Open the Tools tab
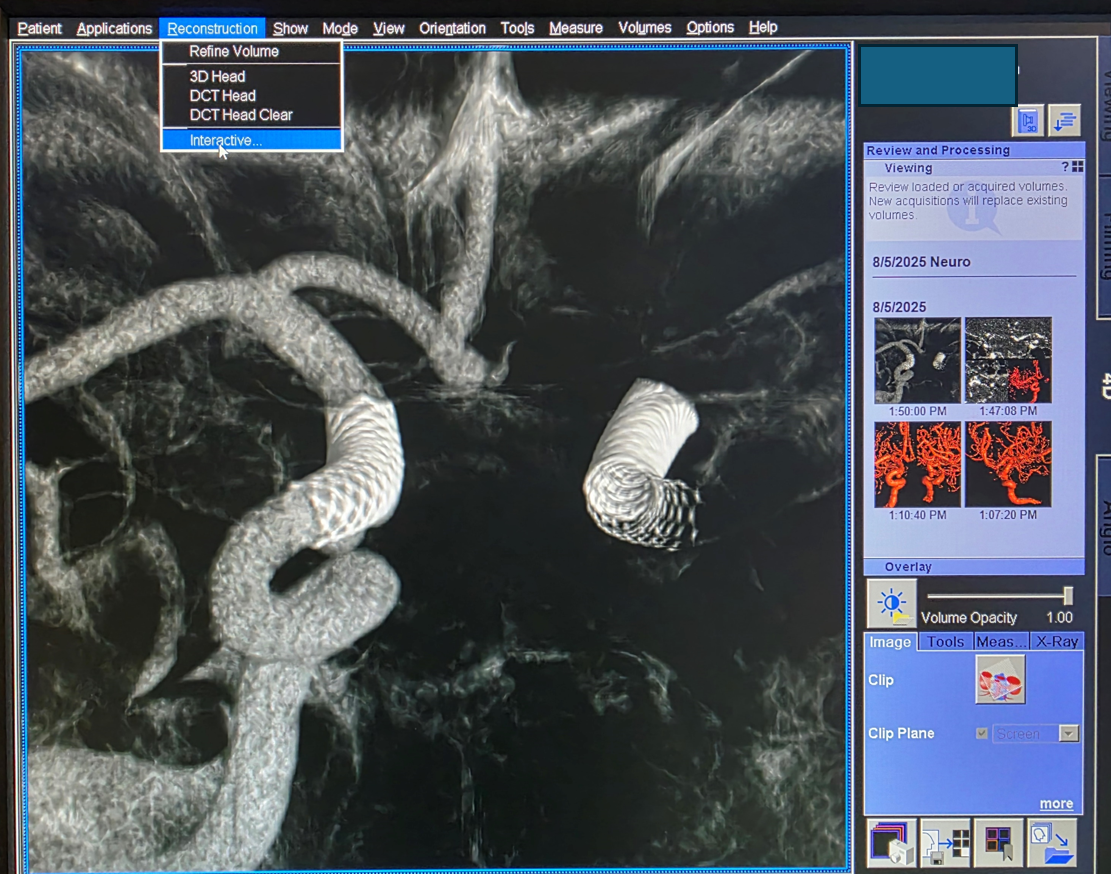 click(945, 642)
